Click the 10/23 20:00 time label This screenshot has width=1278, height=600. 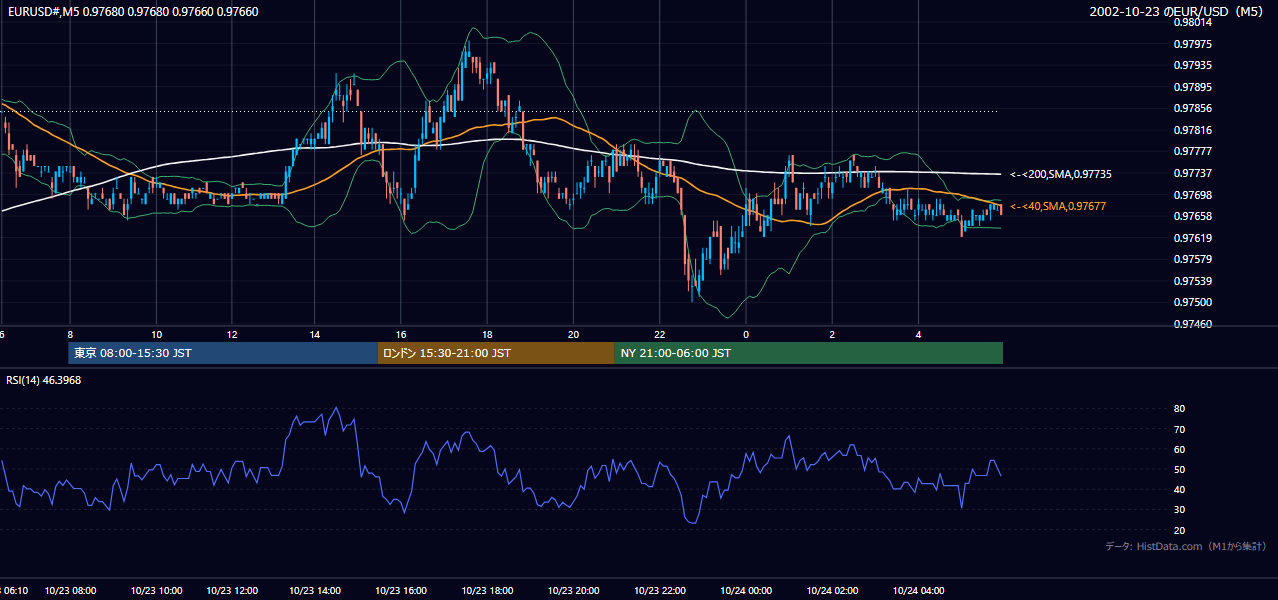(573, 591)
